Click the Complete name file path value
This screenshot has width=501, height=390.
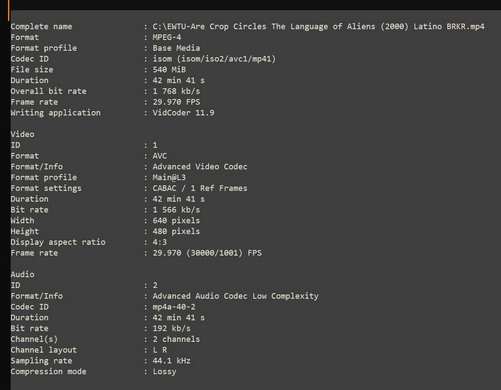pos(318,27)
